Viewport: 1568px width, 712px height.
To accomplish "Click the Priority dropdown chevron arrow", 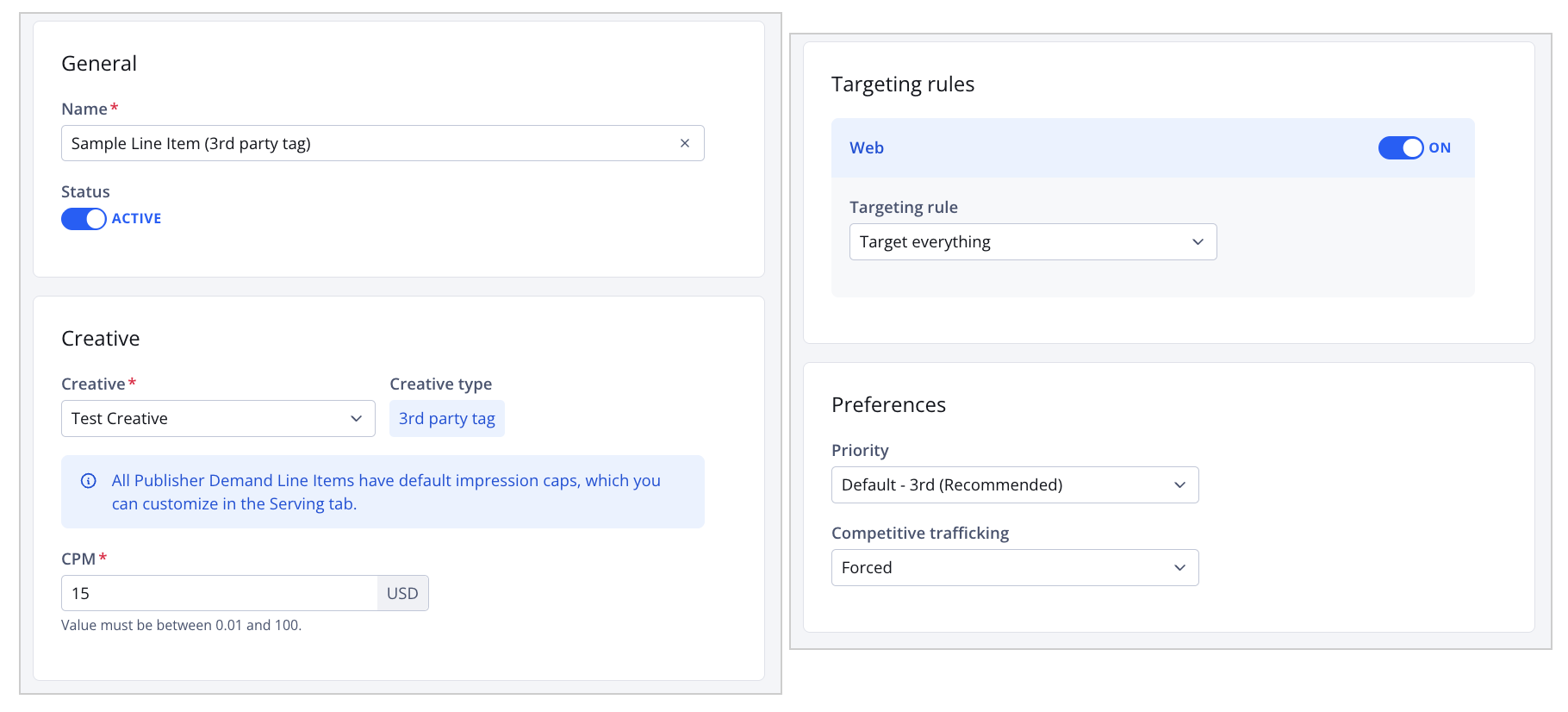I will pyautogui.click(x=1179, y=485).
